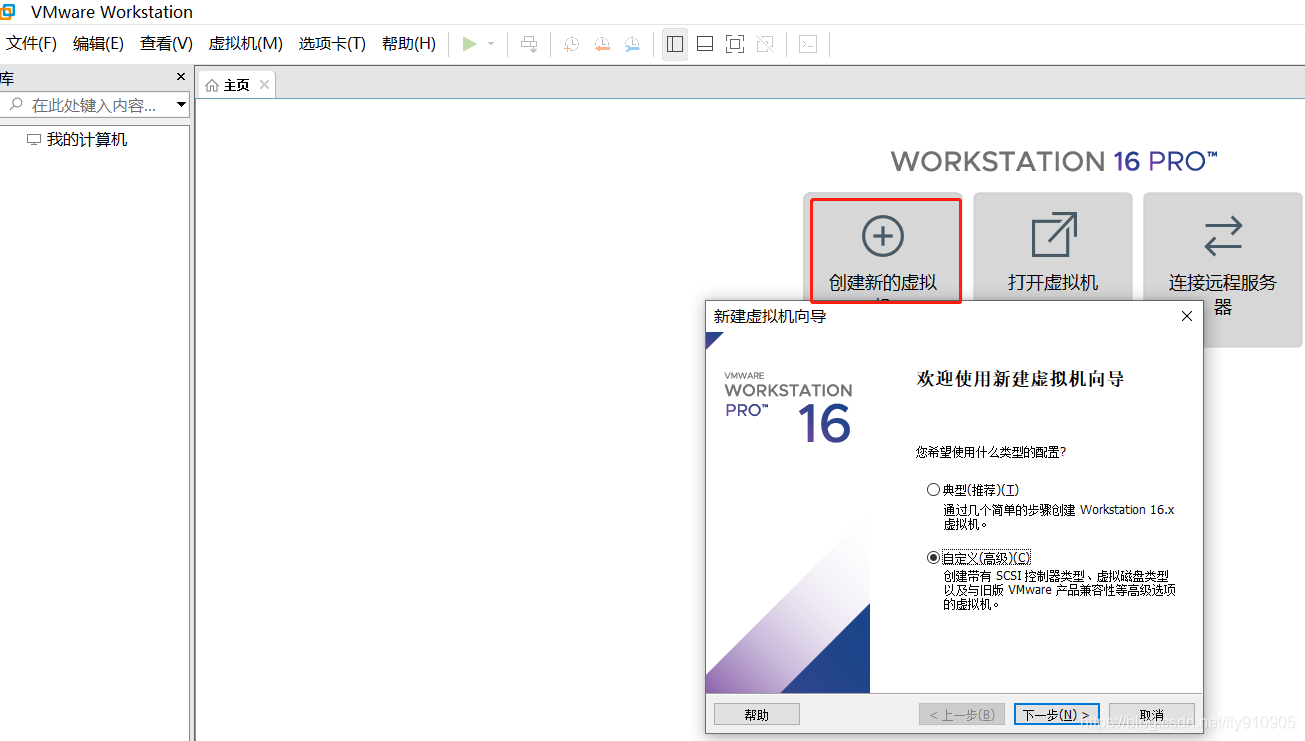Click the Unity mode toolbar icon
Screen dimensions: 1305x741
[x=765, y=44]
